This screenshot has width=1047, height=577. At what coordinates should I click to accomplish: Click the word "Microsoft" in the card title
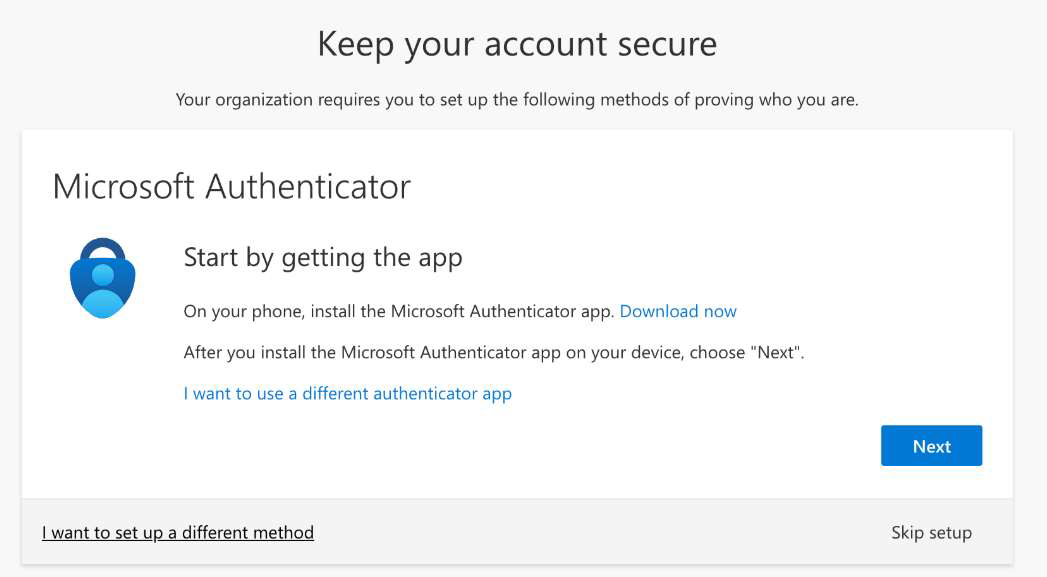coord(123,187)
